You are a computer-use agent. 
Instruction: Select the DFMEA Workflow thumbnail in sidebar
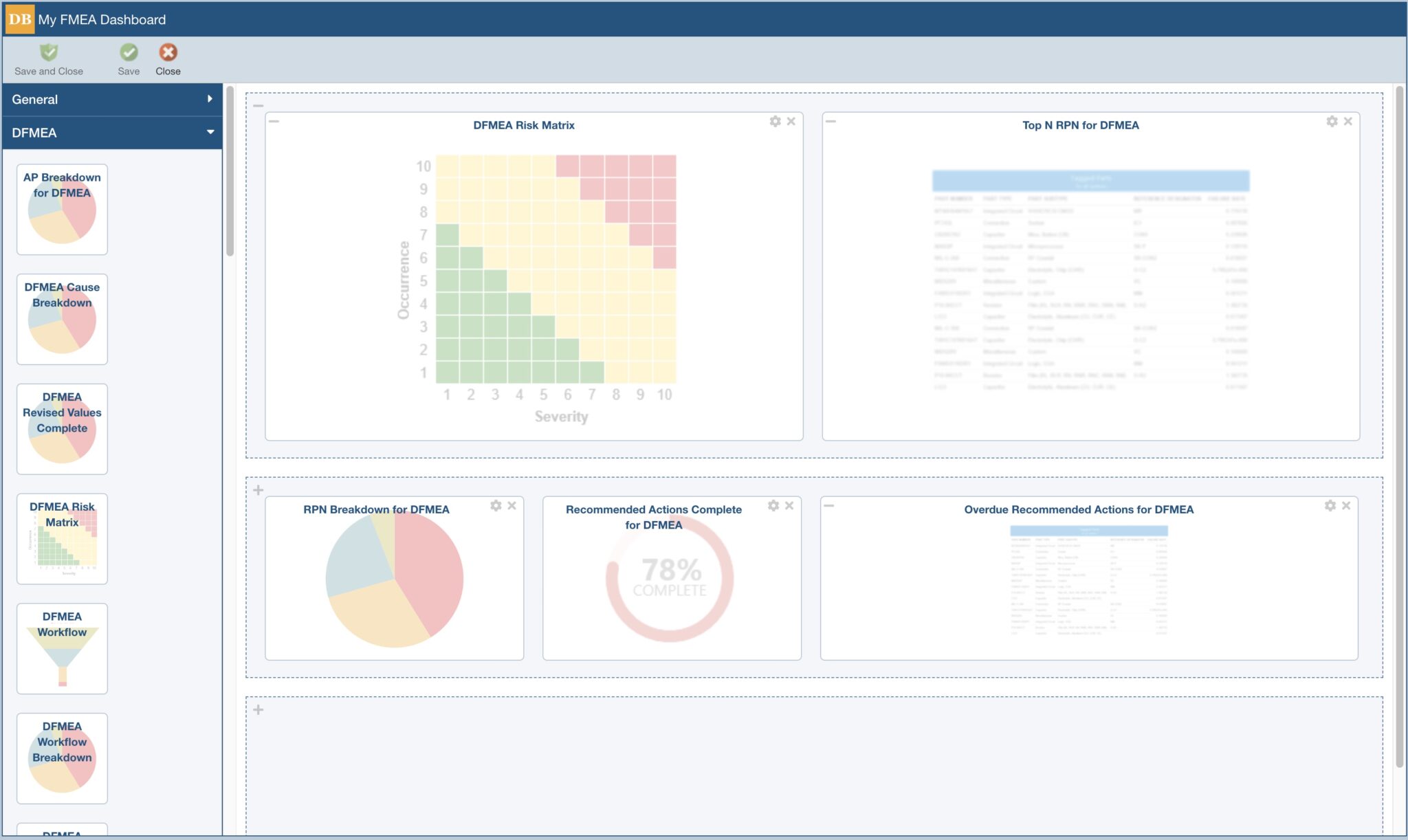[62, 649]
